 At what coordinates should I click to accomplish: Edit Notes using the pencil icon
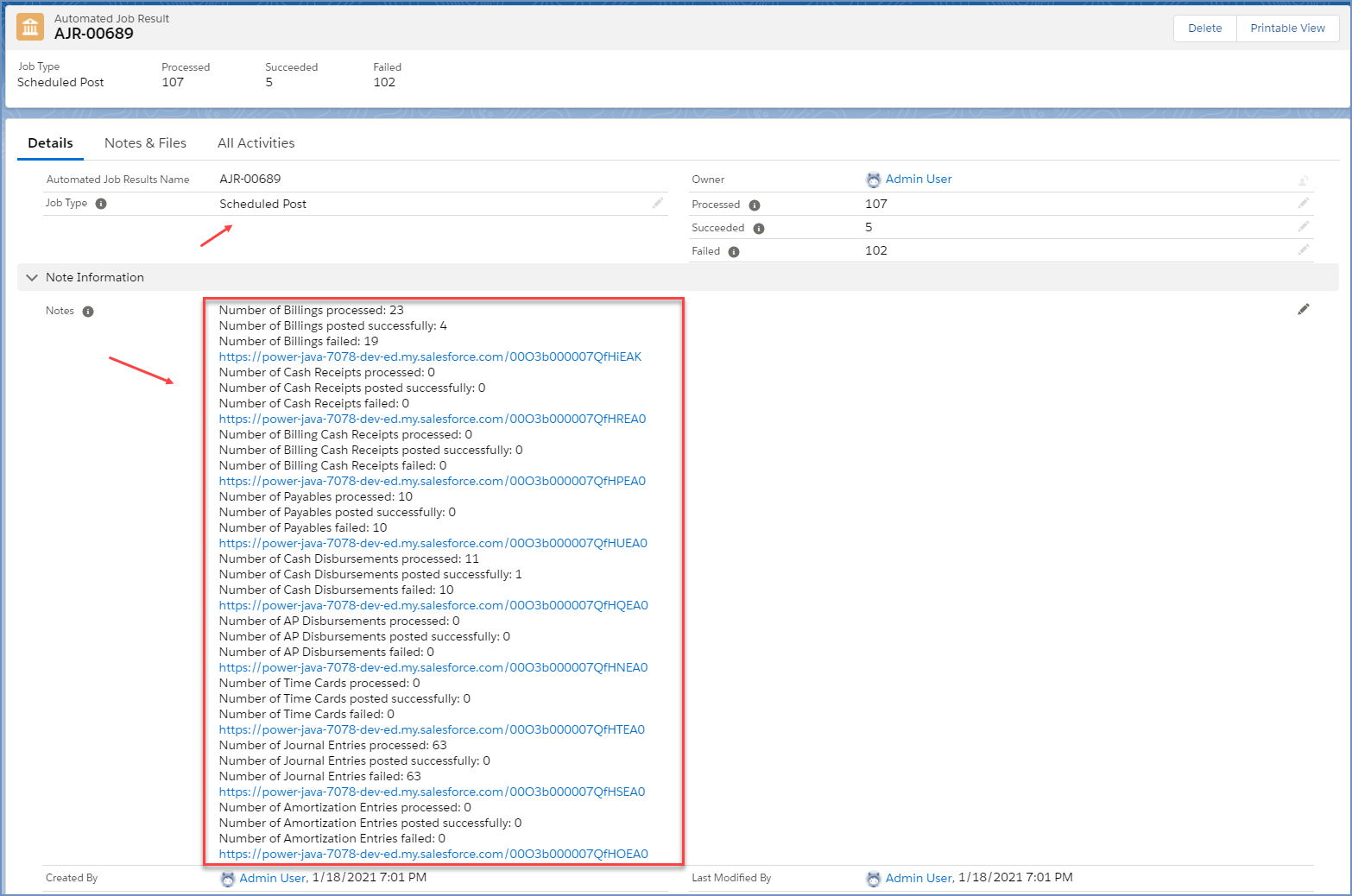coord(1303,310)
